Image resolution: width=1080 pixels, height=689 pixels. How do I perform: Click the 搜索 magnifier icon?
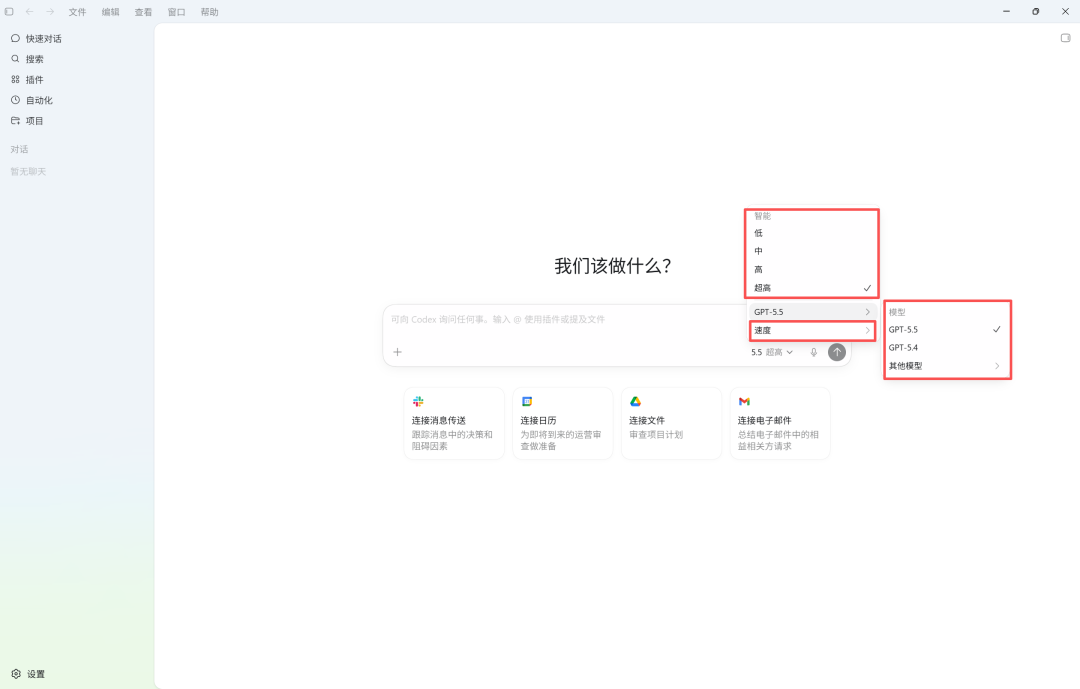[x=15, y=59]
